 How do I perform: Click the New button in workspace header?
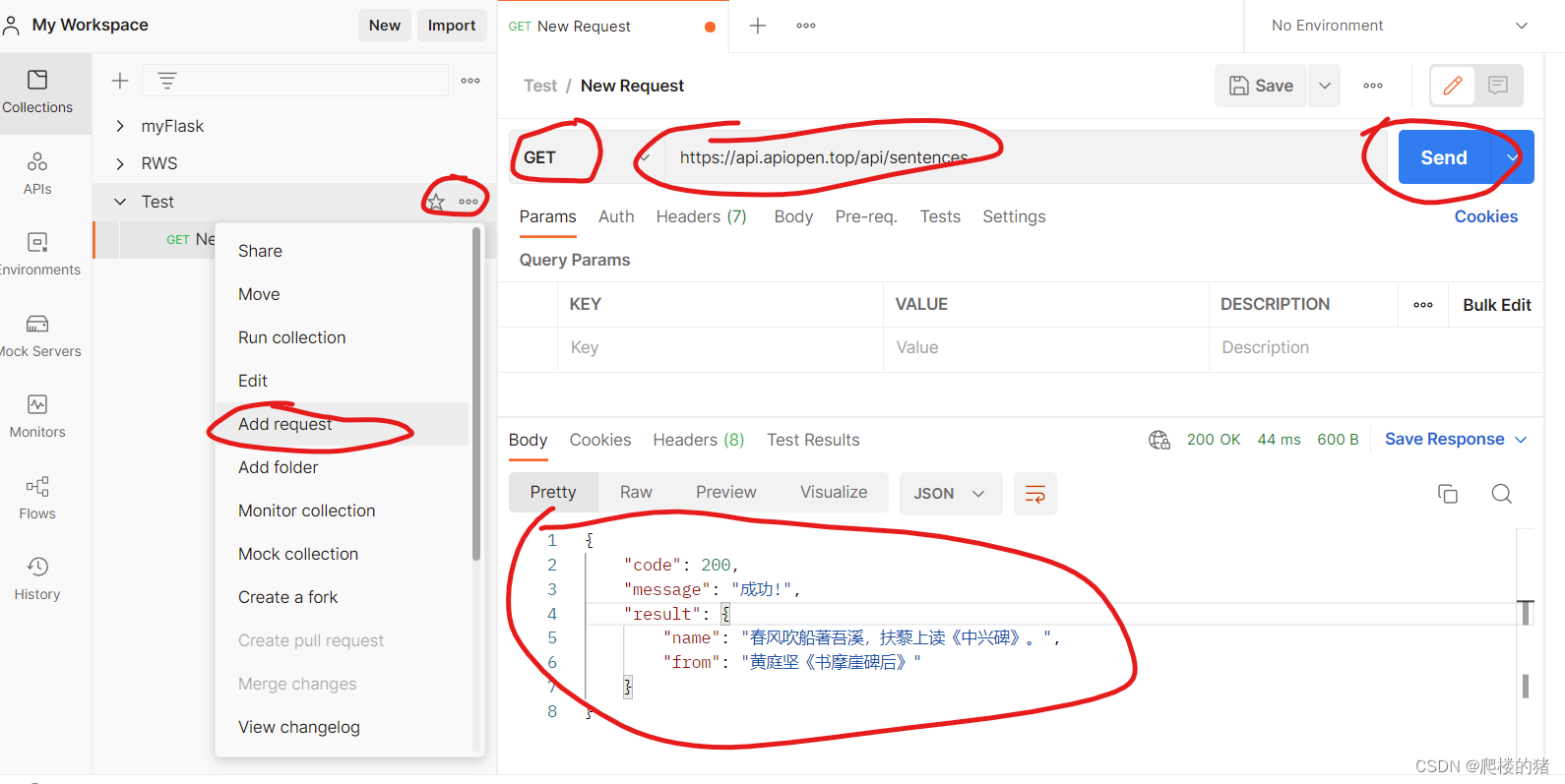pos(385,26)
